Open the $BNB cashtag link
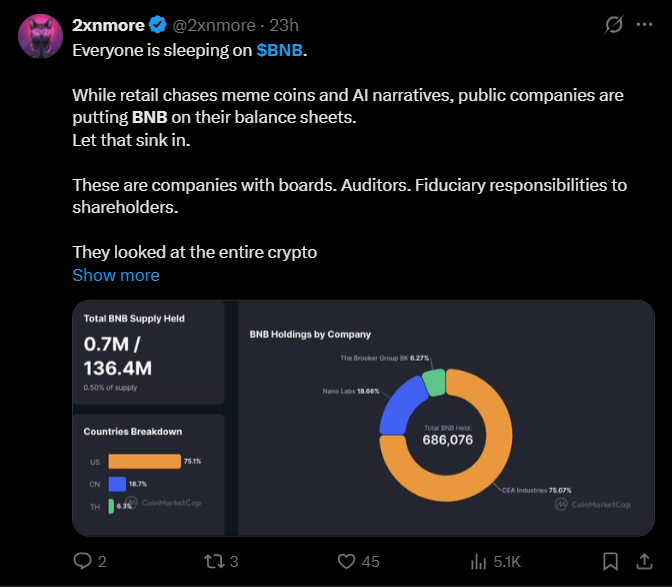The image size is (672, 587). point(279,49)
